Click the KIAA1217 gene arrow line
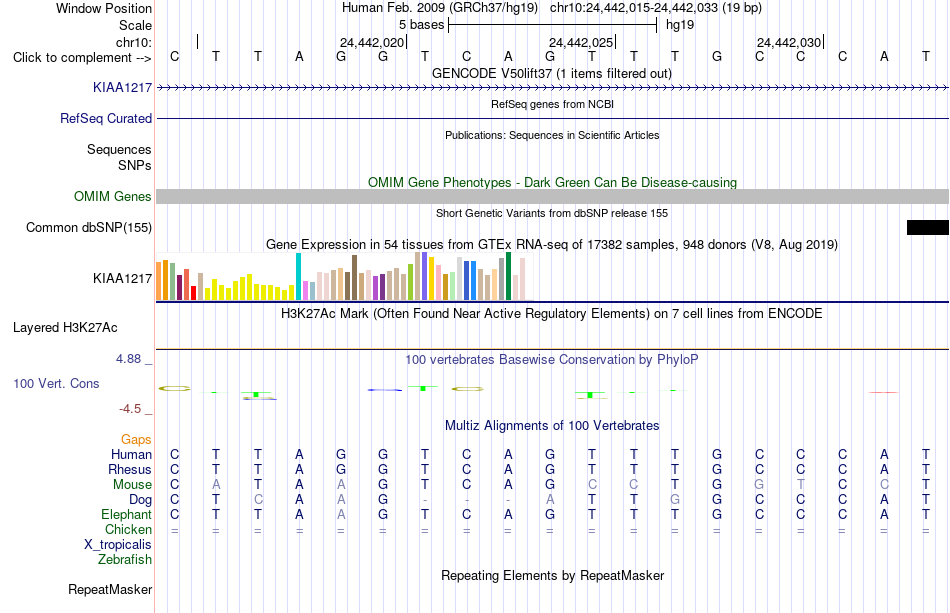Screen dimensions: 950x613 pos(553,88)
